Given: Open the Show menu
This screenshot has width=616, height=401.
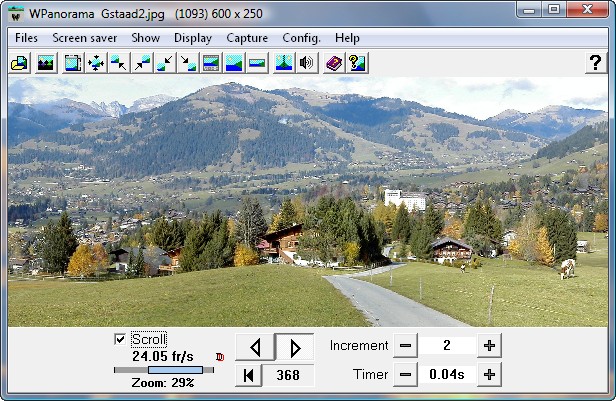Looking at the screenshot, I should (x=145, y=38).
